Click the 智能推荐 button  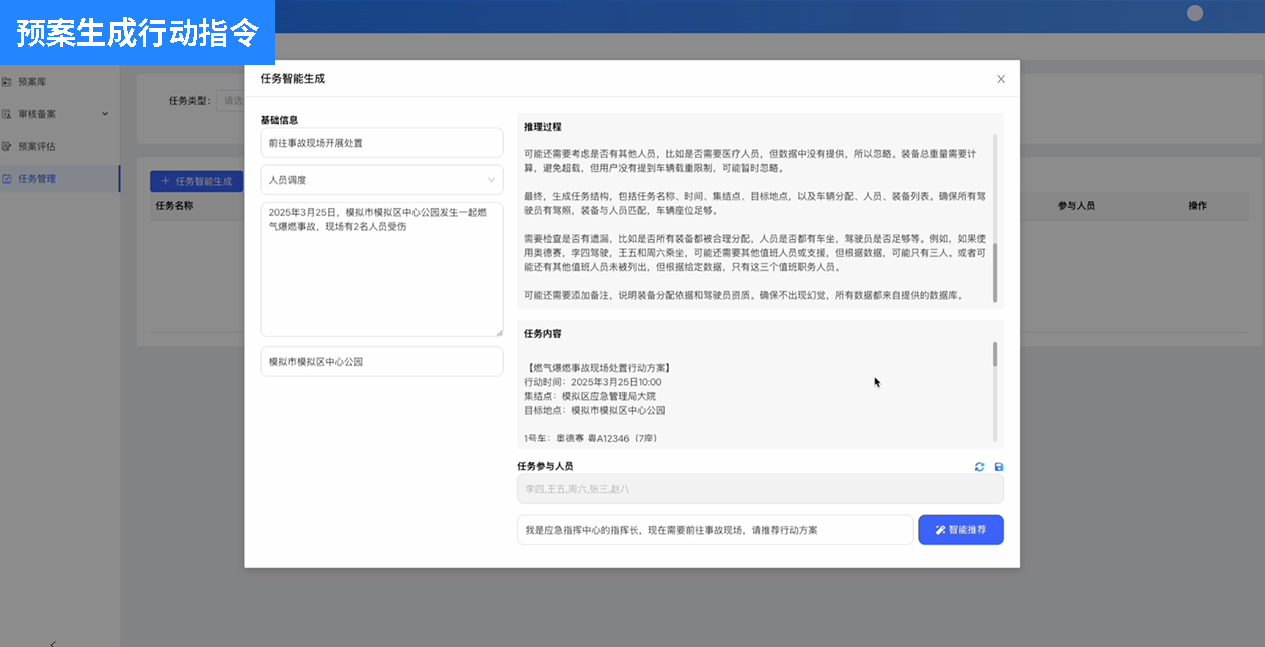[x=961, y=530]
